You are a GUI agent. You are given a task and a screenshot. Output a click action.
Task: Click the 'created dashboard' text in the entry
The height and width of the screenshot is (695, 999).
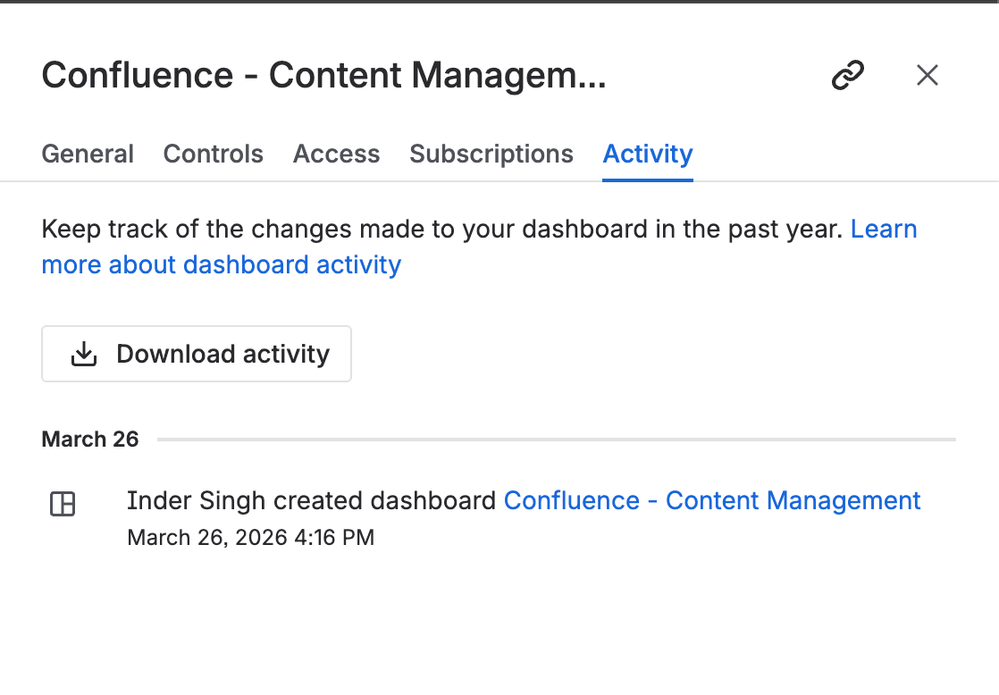tap(385, 501)
